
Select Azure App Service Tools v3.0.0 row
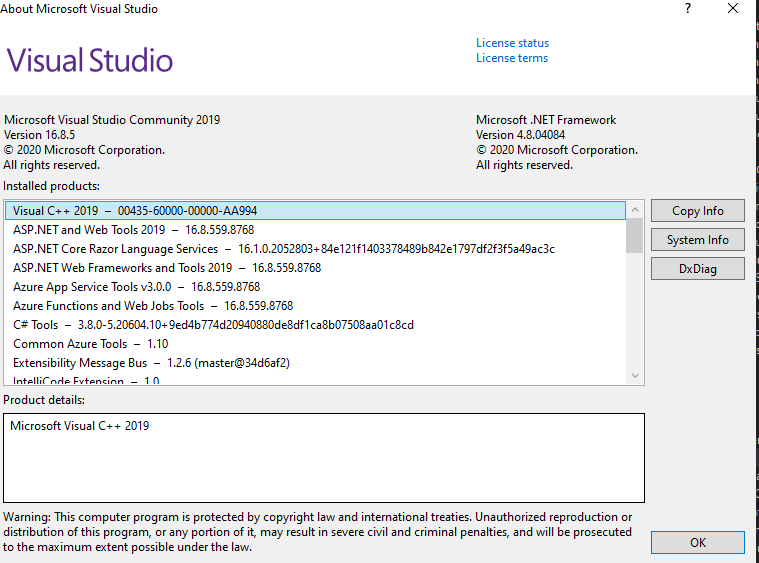pyautogui.click(x=315, y=287)
